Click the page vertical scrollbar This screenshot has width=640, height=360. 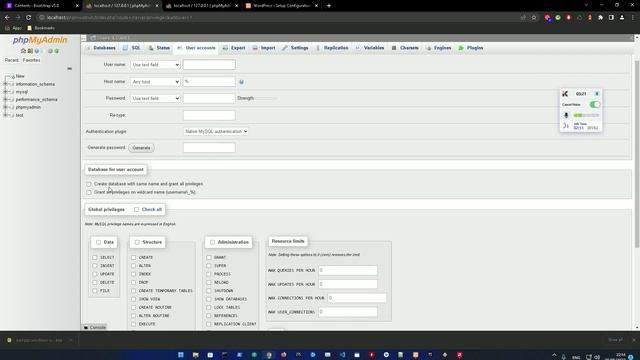tap(637, 153)
